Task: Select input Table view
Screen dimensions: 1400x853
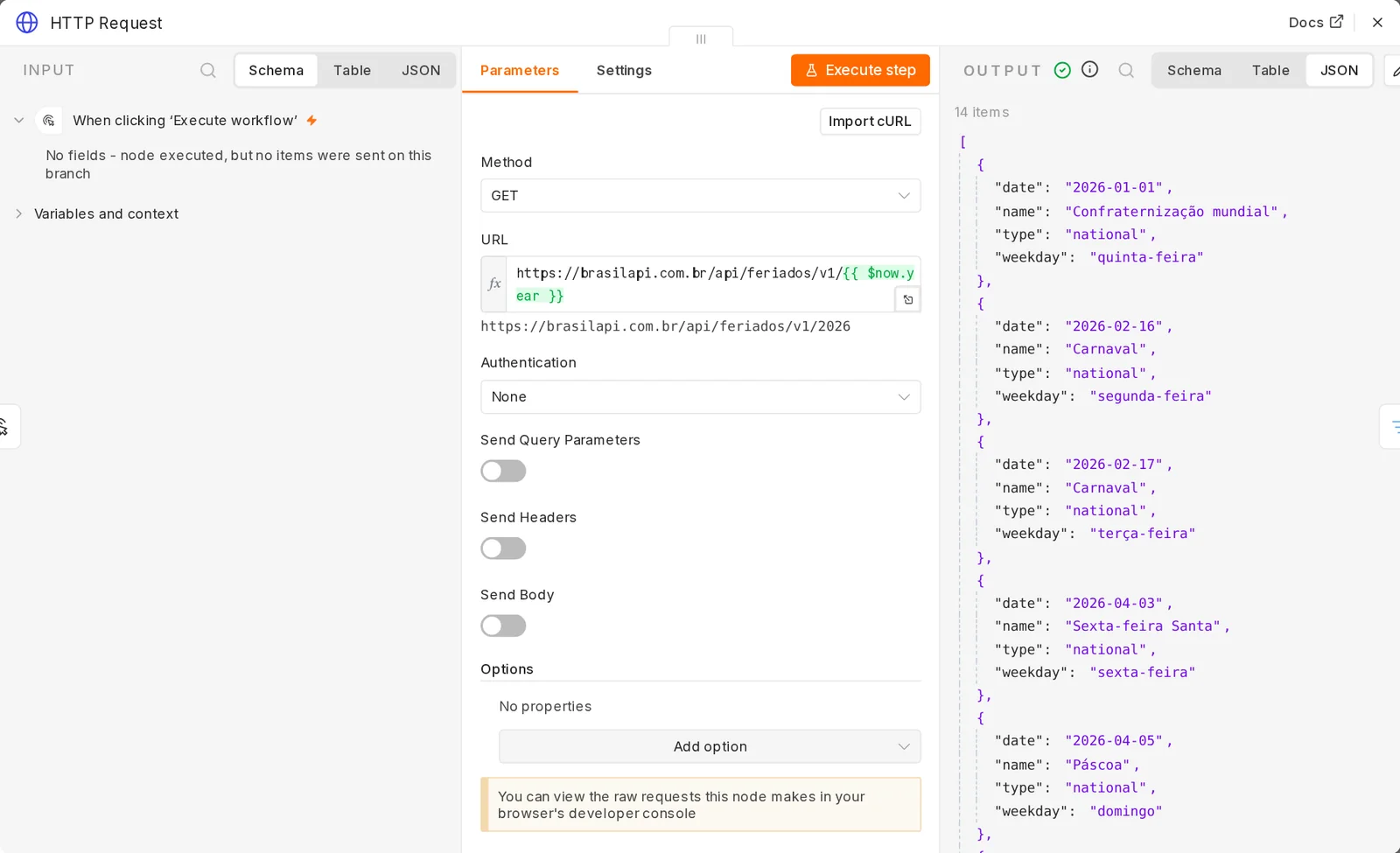Action: click(352, 70)
